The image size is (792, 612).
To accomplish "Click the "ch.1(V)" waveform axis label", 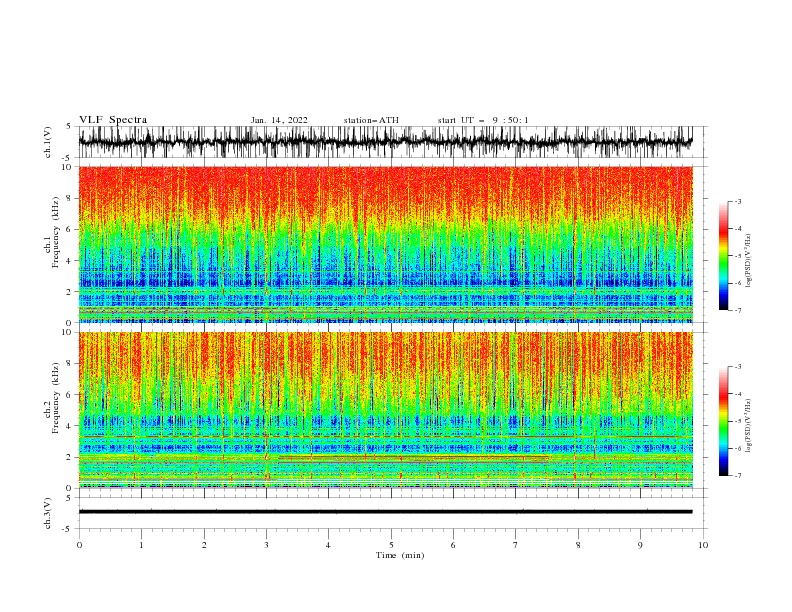I will [48, 142].
